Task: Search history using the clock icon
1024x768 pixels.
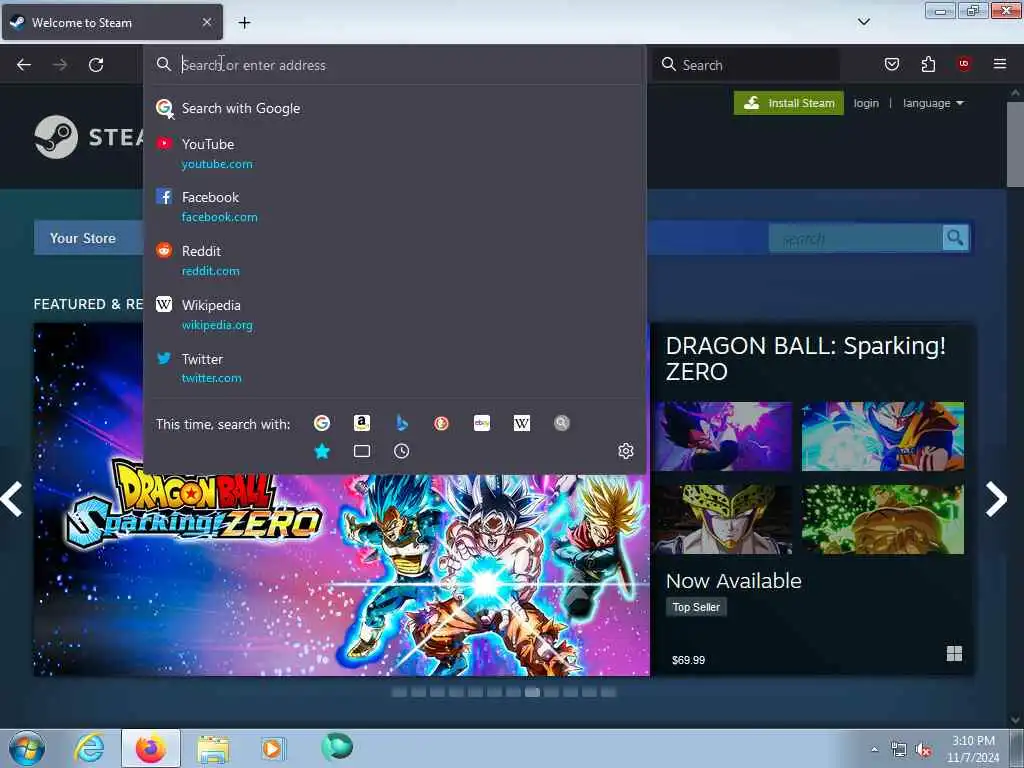Action: click(x=402, y=451)
